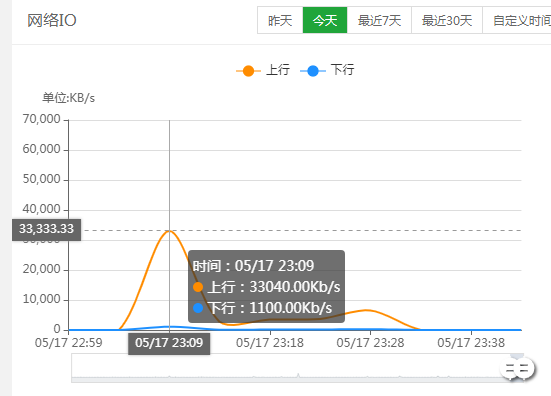
Task: Switch to the 最近30天 tab
Action: tap(447, 20)
